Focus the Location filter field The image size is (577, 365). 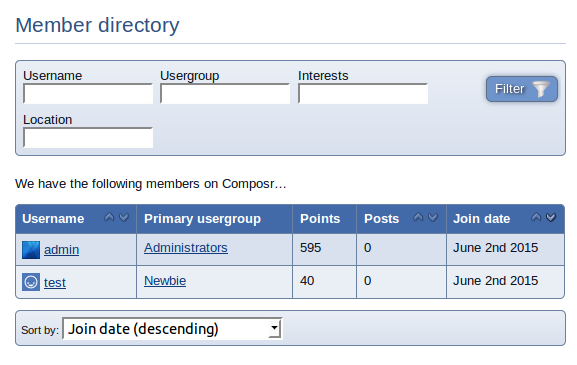(88, 138)
